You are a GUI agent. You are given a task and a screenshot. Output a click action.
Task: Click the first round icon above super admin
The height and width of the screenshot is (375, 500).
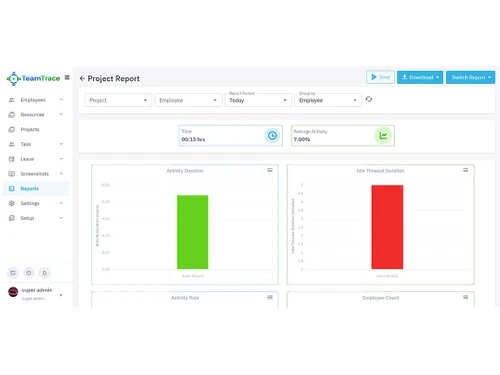(x=13, y=273)
